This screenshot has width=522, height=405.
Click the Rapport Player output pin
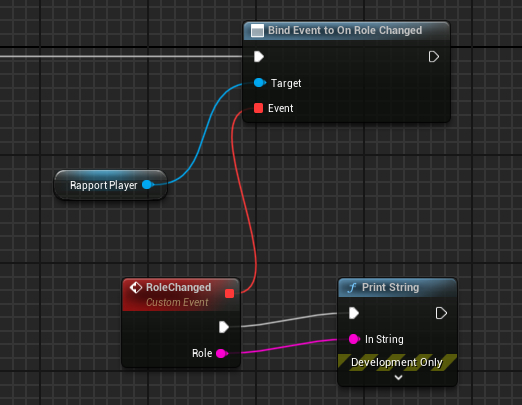pyautogui.click(x=147, y=185)
